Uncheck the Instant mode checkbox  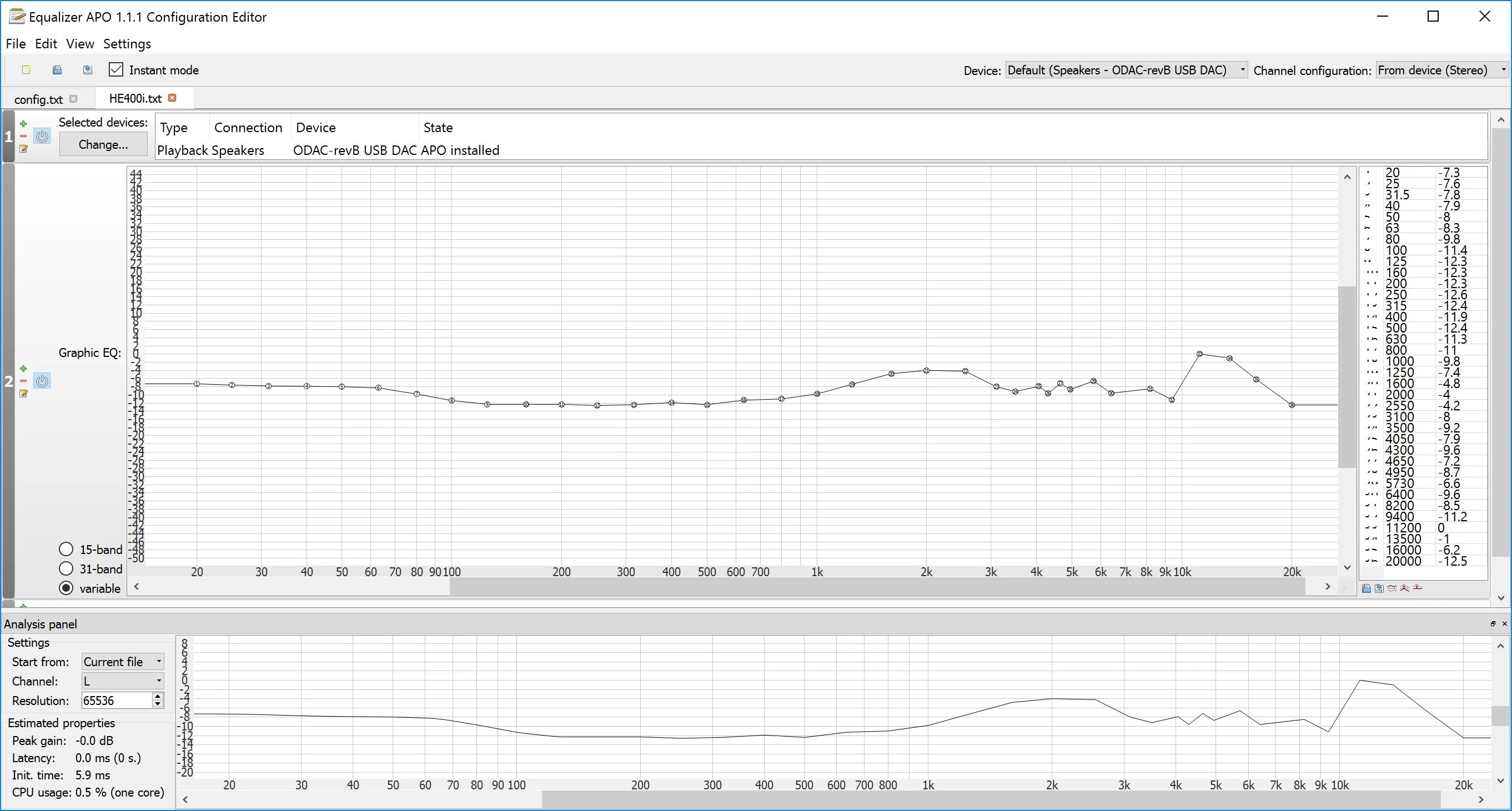point(116,70)
